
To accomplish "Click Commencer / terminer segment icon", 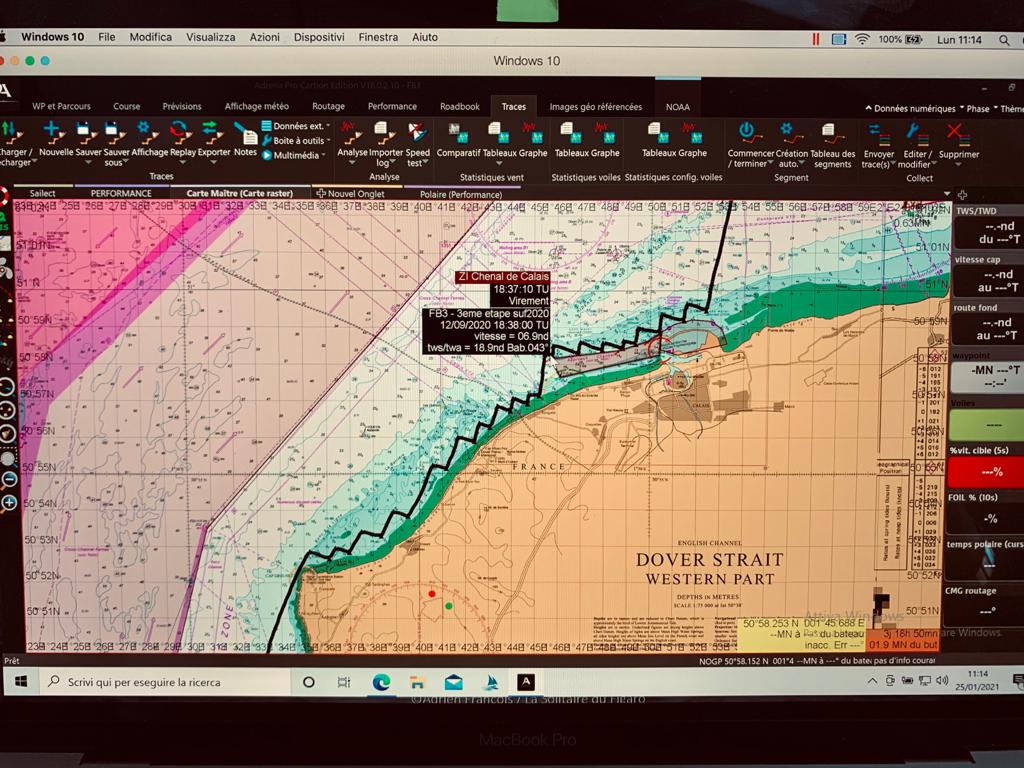I will pyautogui.click(x=750, y=135).
